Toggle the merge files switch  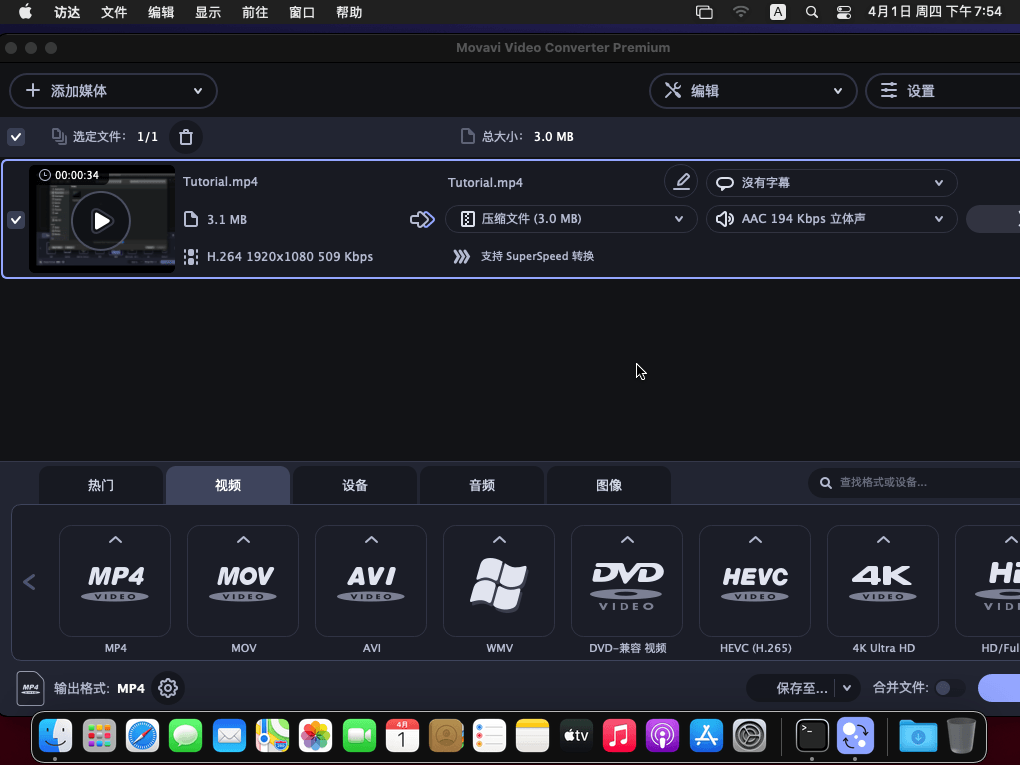[949, 688]
